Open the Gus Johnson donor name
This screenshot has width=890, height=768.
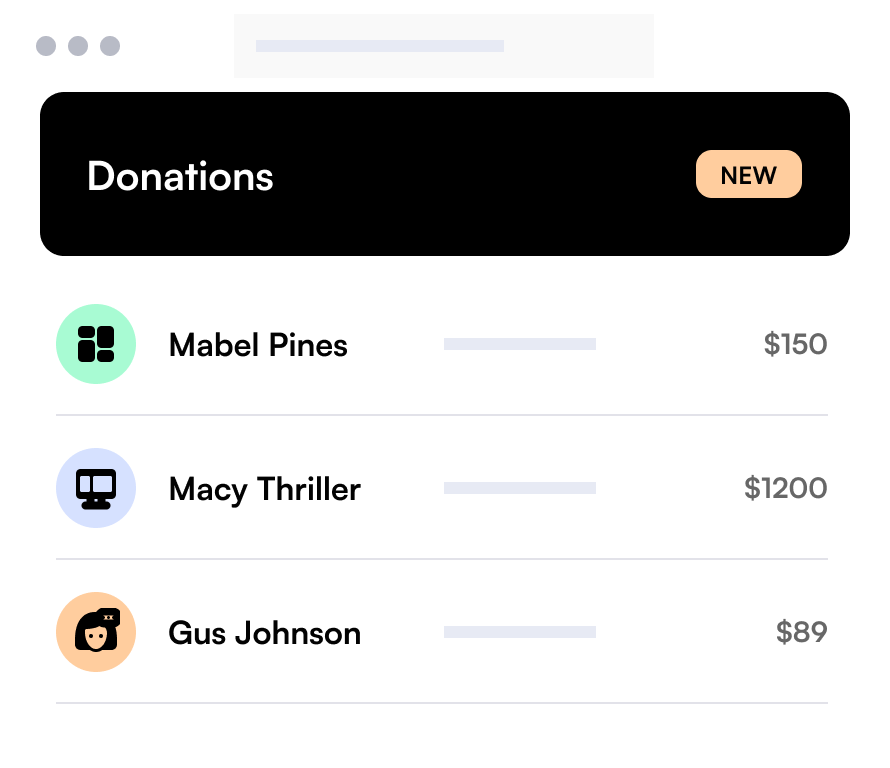(x=265, y=633)
